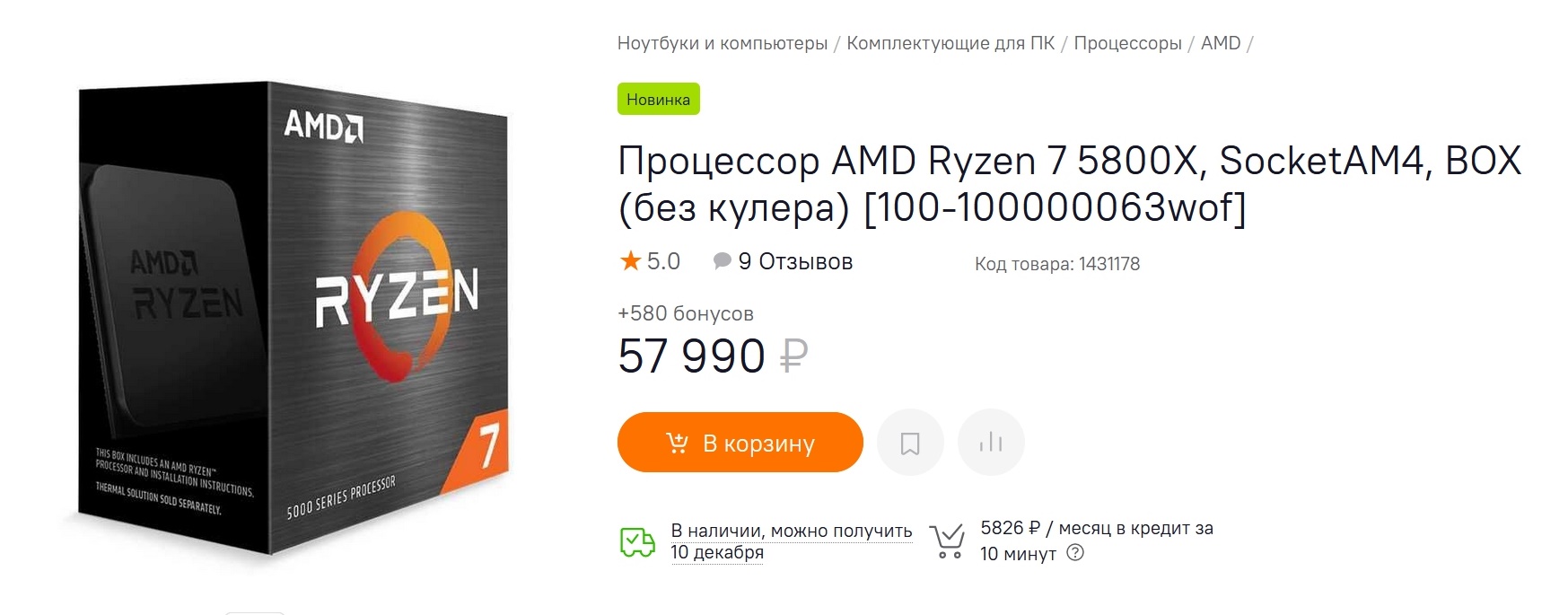Open the AMD breadcrumb category
Viewport: 1568px width, 615px height.
(1221, 43)
